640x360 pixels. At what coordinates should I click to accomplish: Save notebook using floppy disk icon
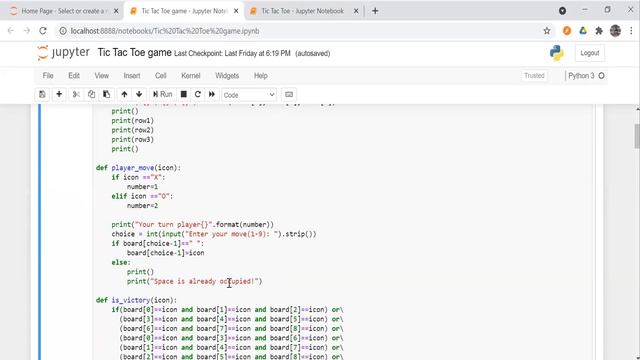click(42, 94)
